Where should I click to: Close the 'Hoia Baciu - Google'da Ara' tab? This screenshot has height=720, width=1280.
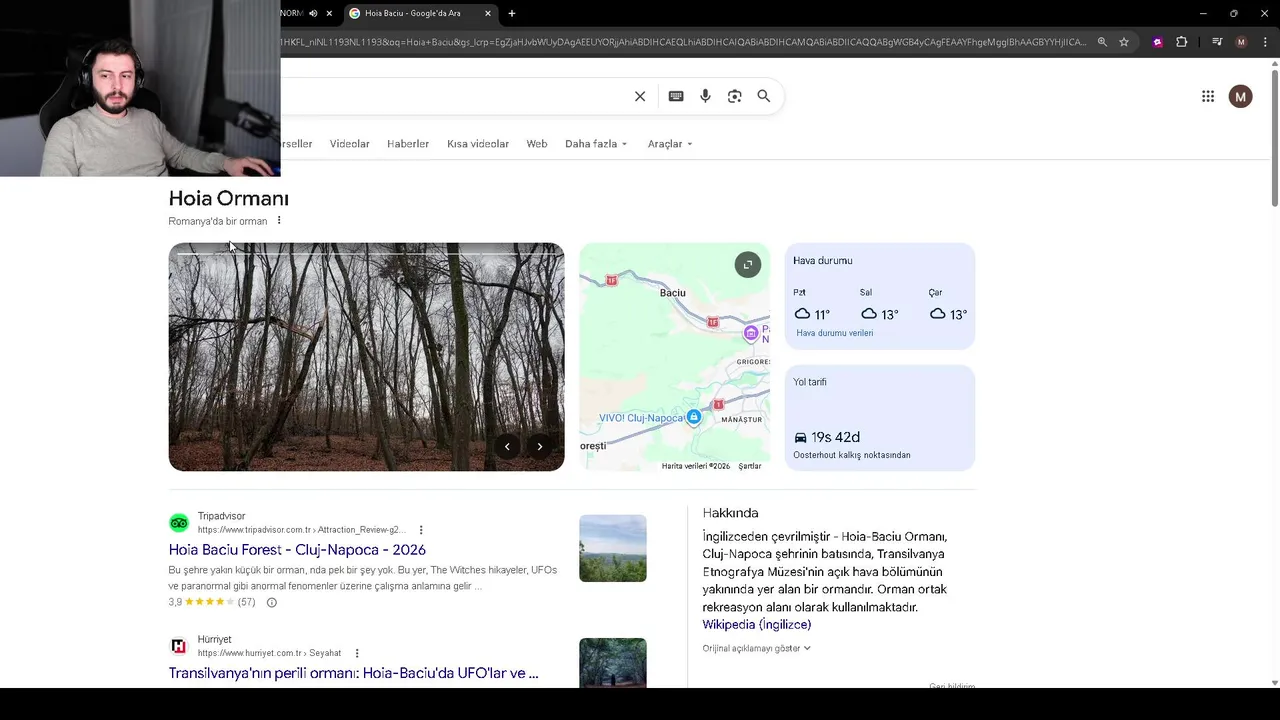point(488,13)
